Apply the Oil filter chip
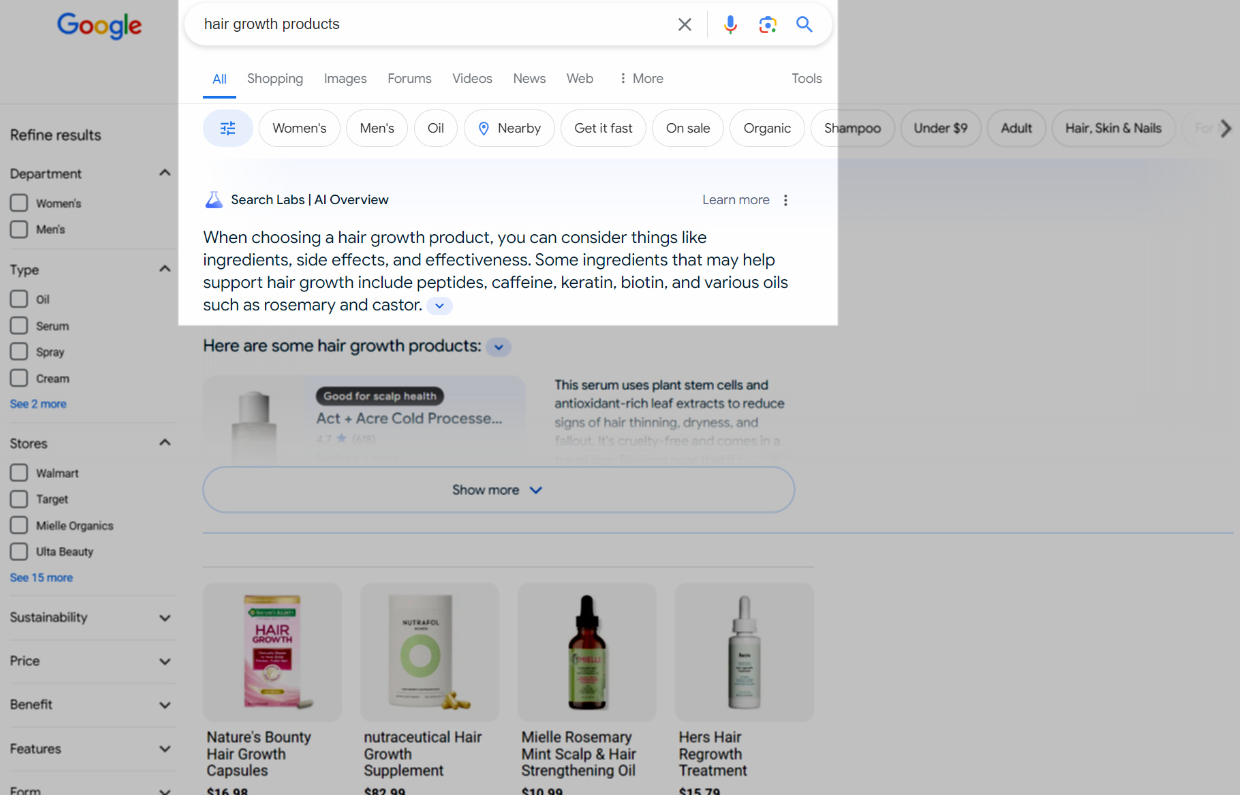This screenshot has height=795, width=1240. [436, 128]
